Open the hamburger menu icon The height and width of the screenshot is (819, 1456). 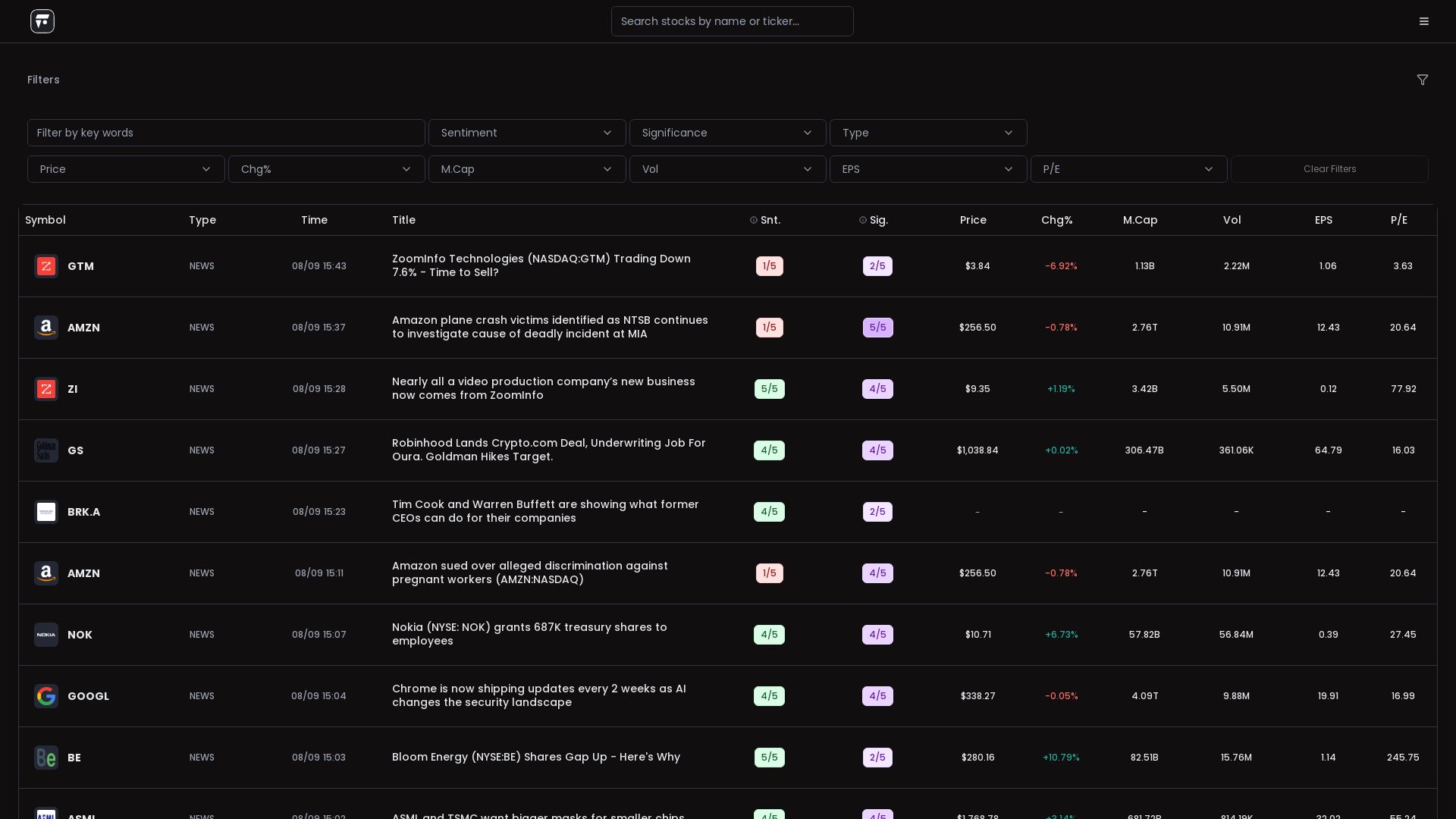[x=1424, y=21]
